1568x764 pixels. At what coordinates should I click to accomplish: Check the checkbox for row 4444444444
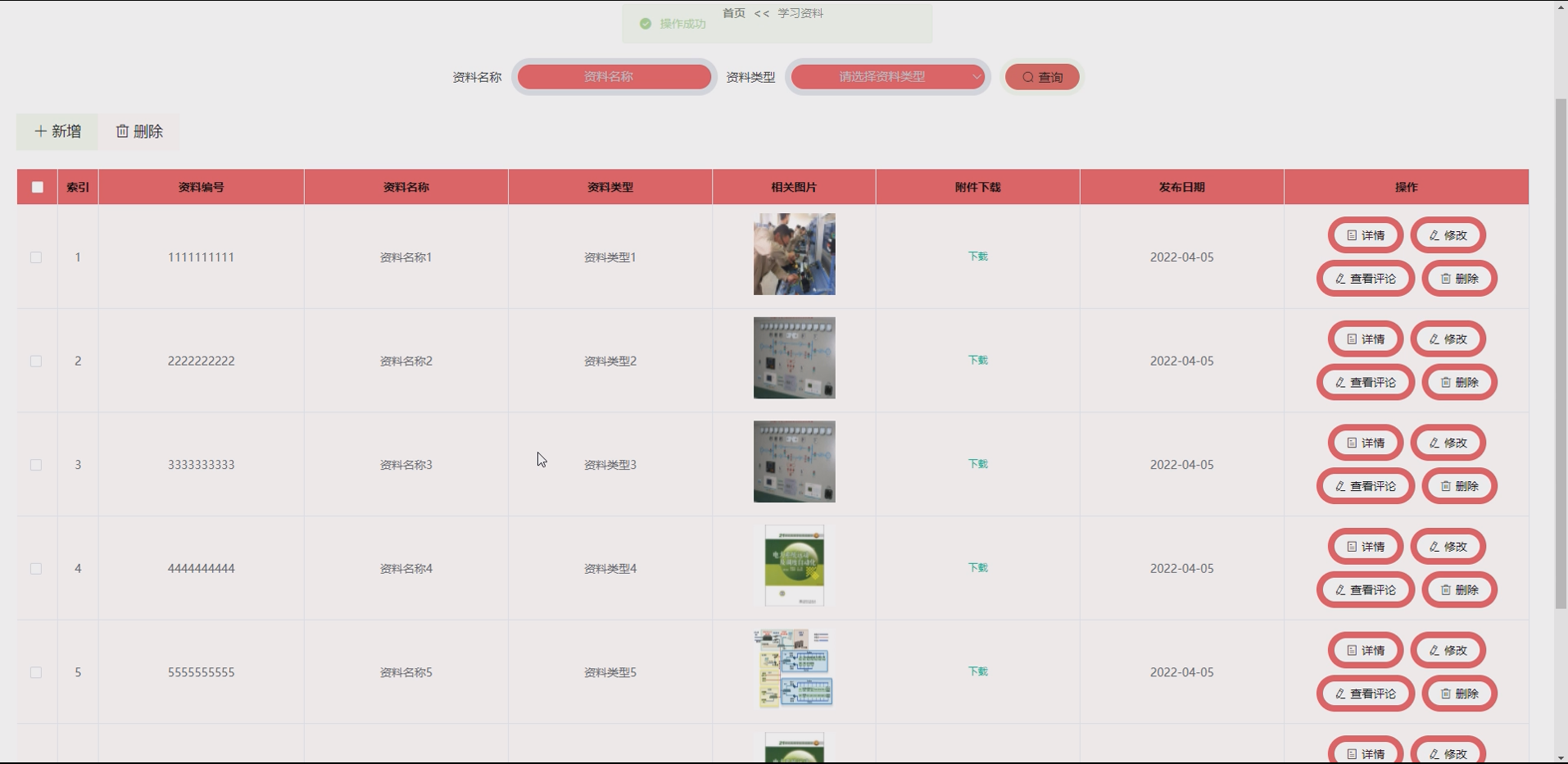tap(36, 569)
